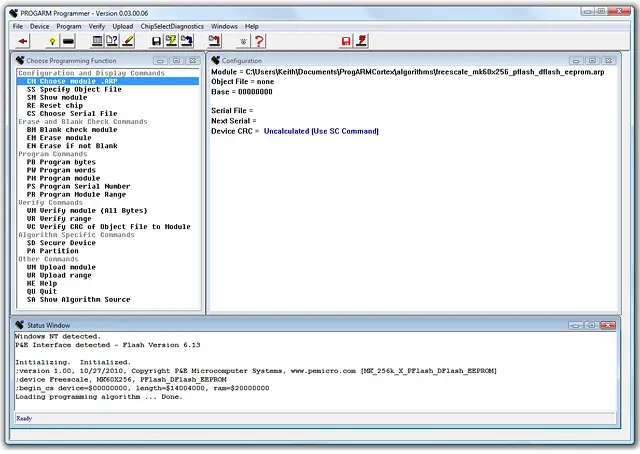Click the black chip toolbar icon

pos(69,41)
